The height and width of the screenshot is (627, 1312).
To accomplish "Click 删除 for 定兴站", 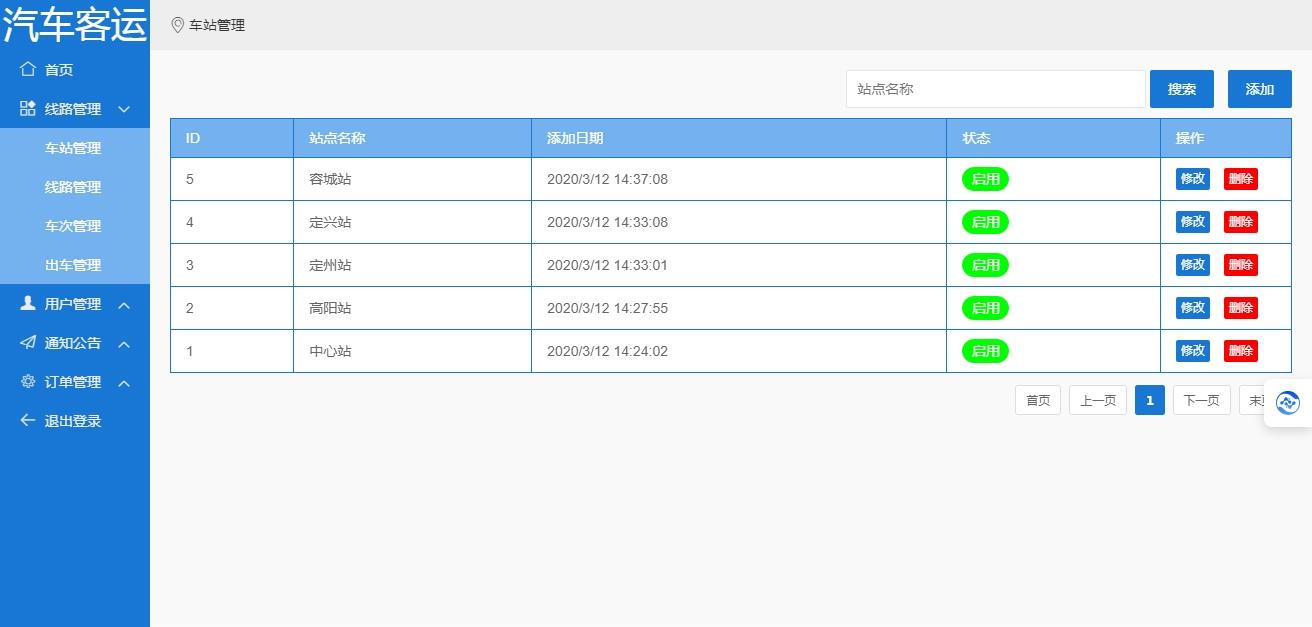I will [1241, 222].
